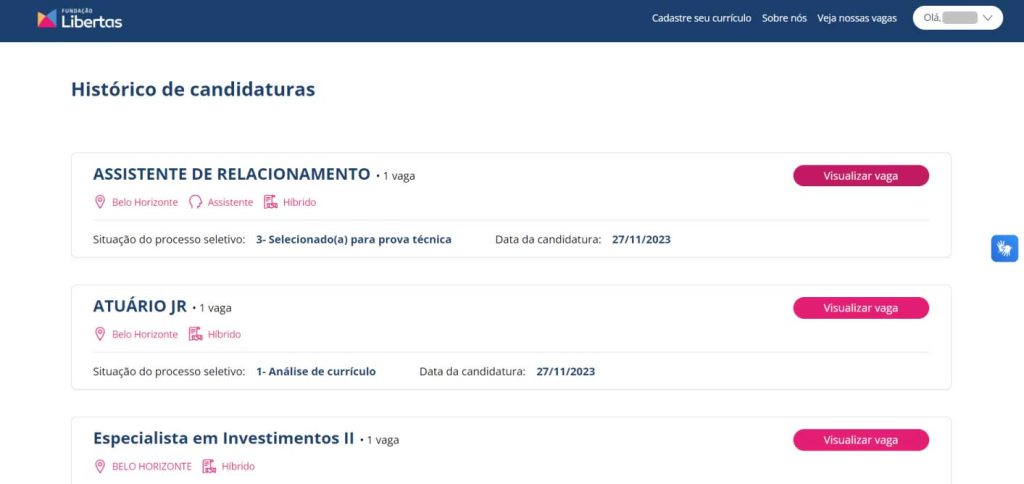Select Híbrido icon in Especialista em Investimentos card
1024x484 pixels.
click(x=209, y=466)
